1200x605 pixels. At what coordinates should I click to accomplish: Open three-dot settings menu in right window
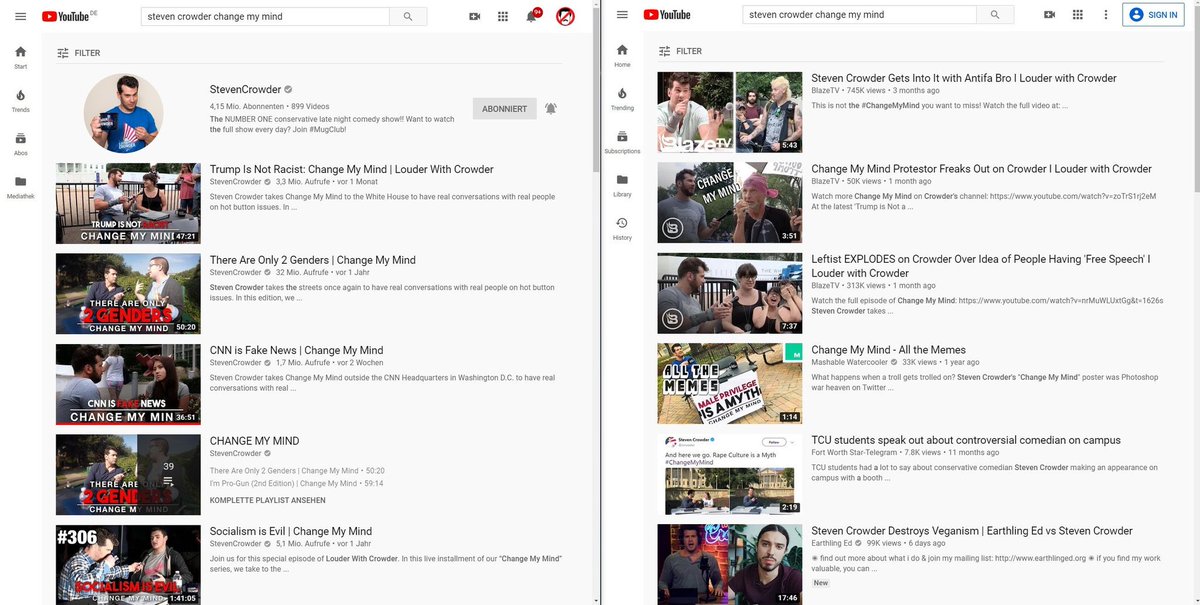pyautogui.click(x=1105, y=14)
